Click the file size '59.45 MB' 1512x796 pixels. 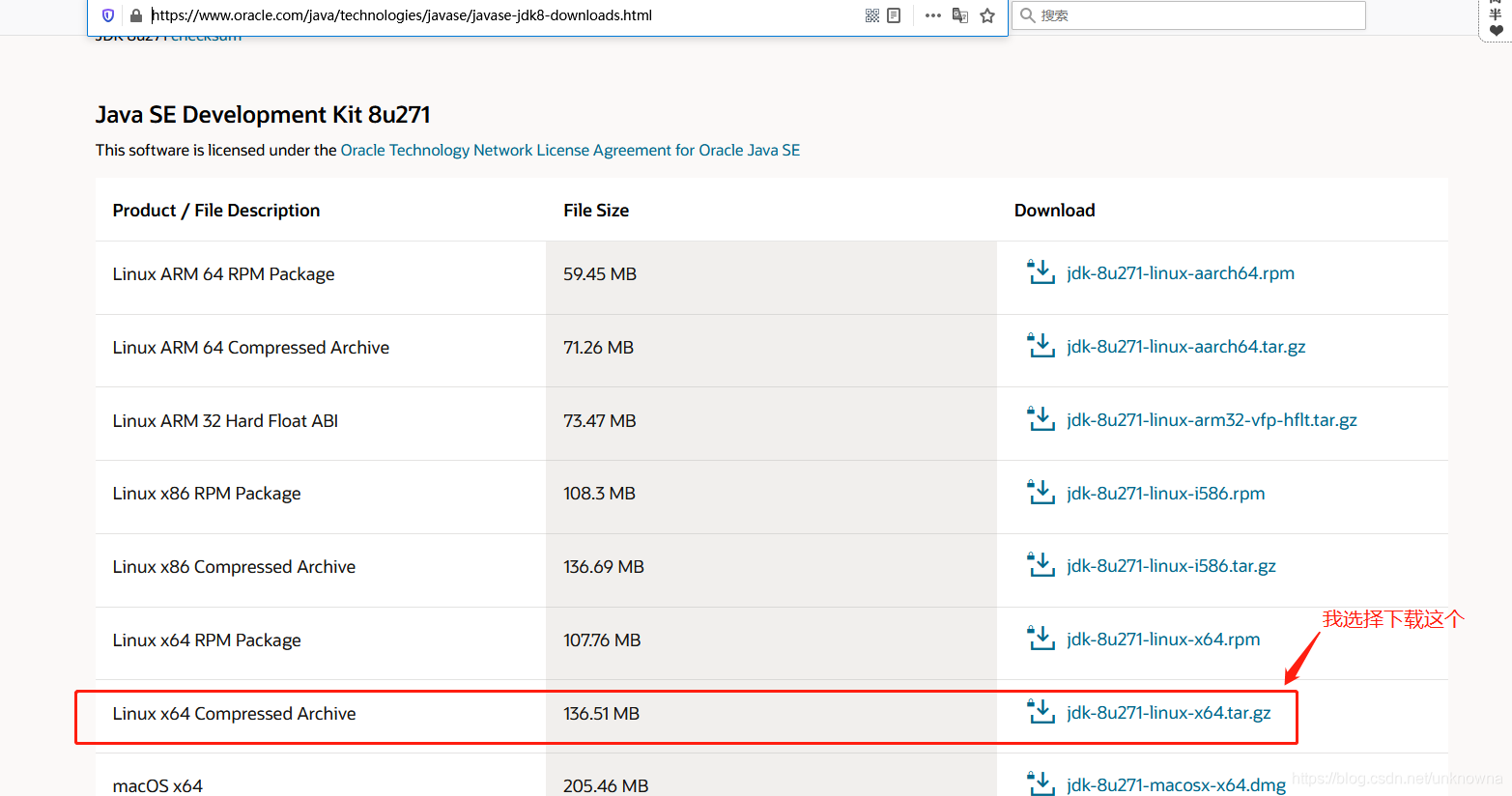[x=600, y=274]
